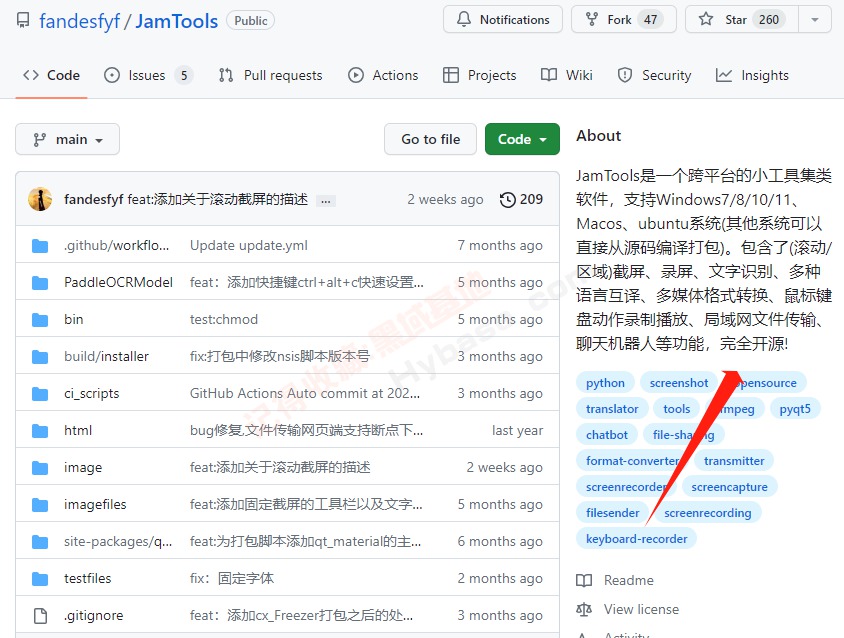This screenshot has width=844, height=638.
Task: Click folder icon of html row
Action: point(40,431)
